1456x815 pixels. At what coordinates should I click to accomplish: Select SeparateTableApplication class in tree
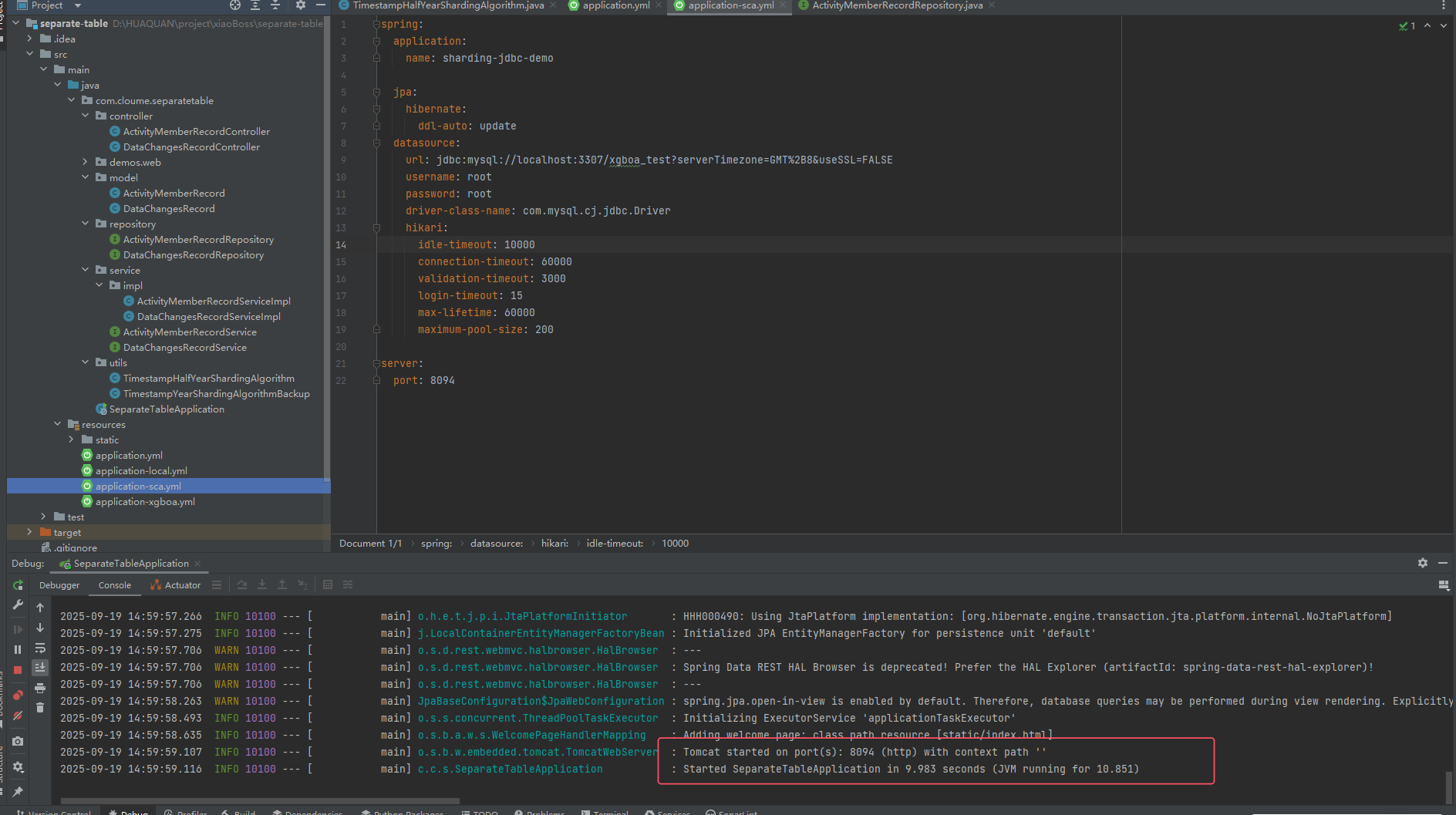click(x=167, y=409)
